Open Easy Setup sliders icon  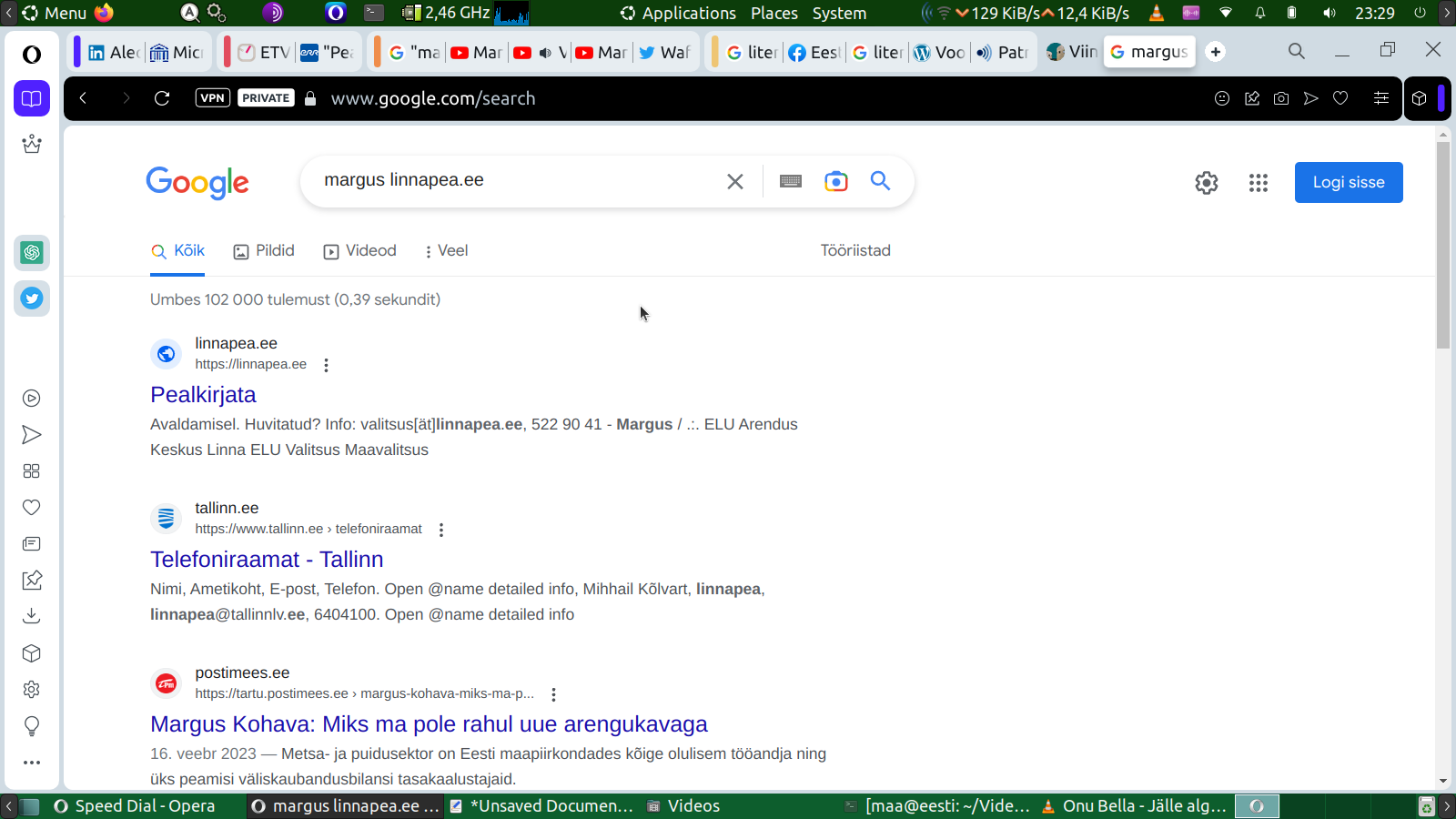click(1381, 98)
